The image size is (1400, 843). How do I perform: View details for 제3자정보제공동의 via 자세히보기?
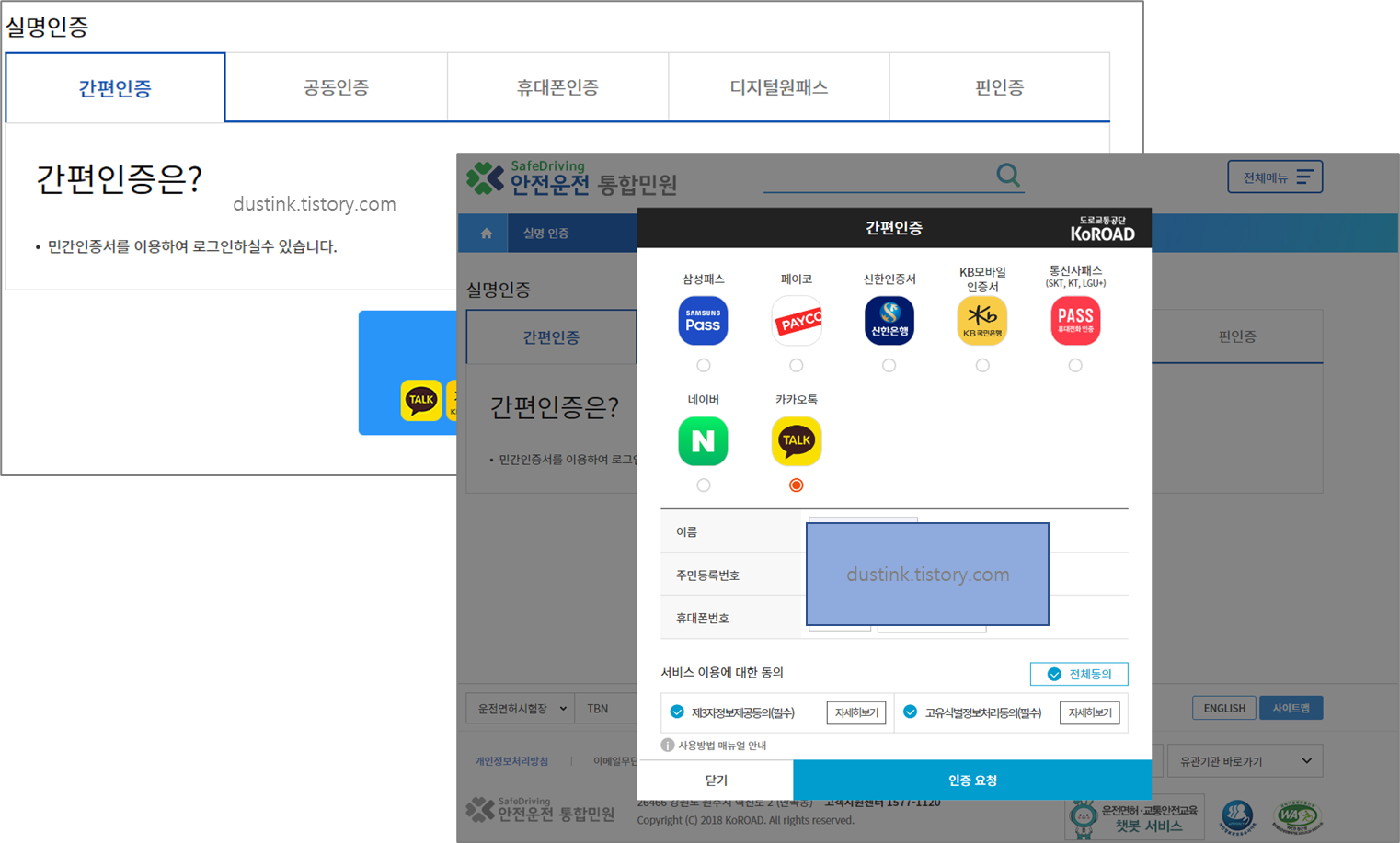[x=855, y=712]
